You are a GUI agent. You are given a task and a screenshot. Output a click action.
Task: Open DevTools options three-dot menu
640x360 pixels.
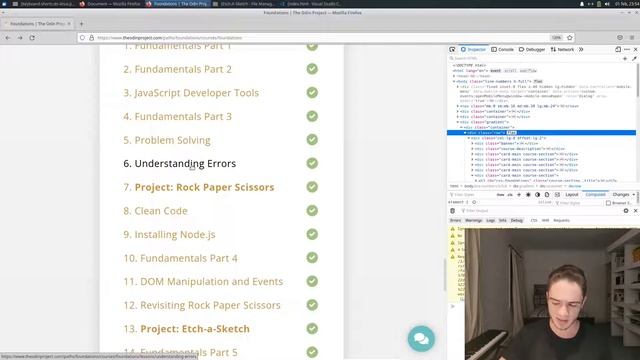coord(627,49)
